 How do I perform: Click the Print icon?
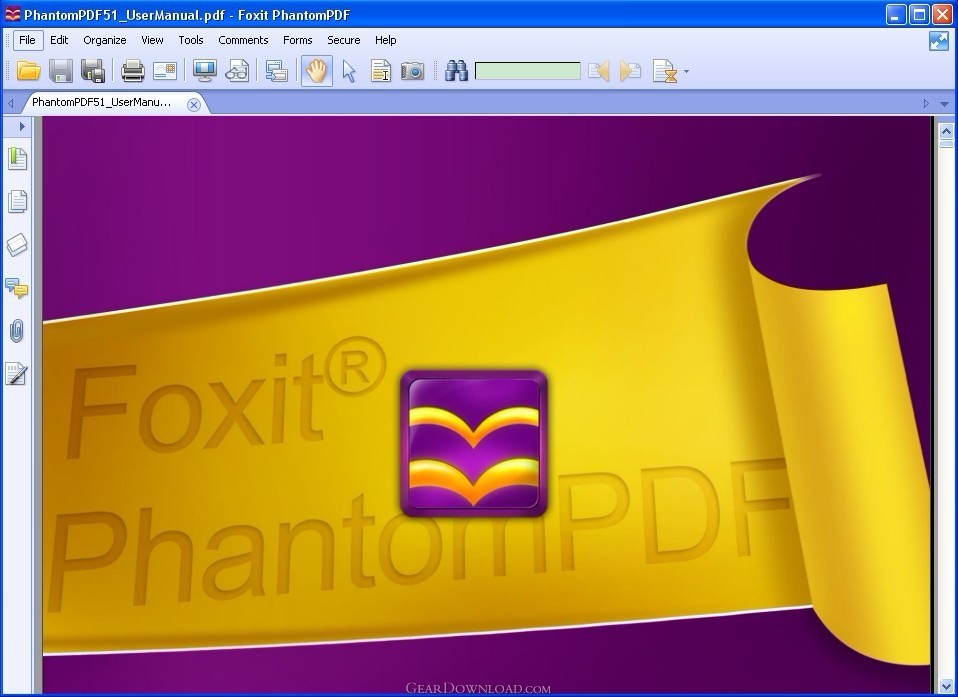133,71
